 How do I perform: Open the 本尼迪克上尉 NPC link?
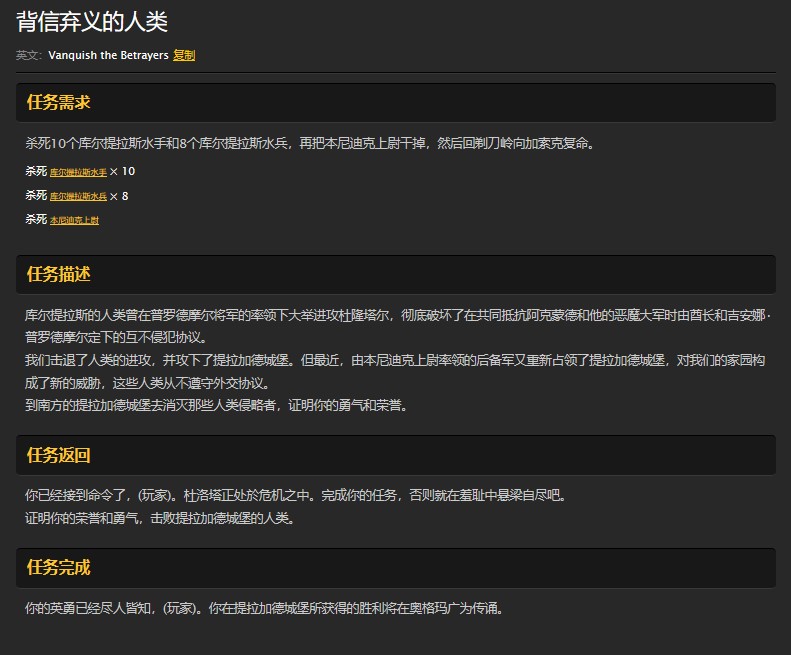point(74,220)
